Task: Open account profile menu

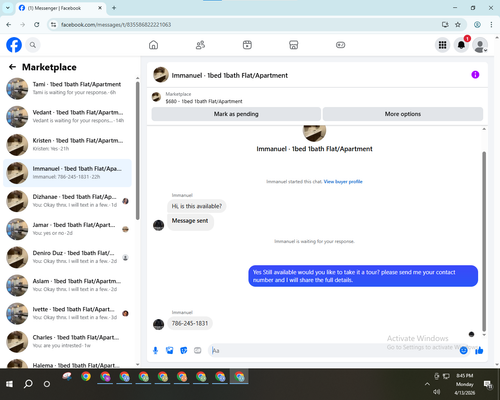Action: [480, 45]
